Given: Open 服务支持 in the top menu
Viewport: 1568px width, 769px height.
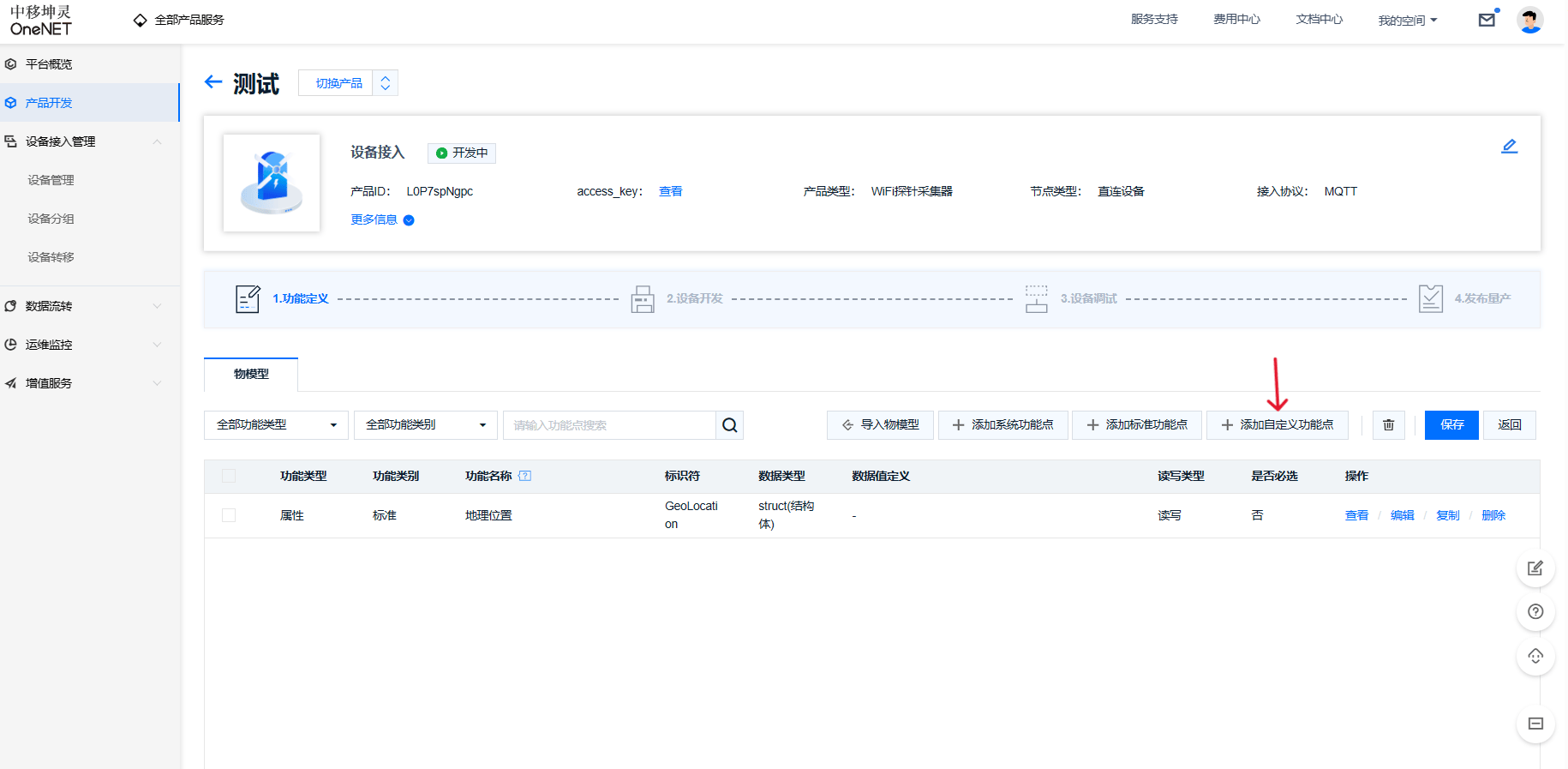Looking at the screenshot, I should (1154, 19).
